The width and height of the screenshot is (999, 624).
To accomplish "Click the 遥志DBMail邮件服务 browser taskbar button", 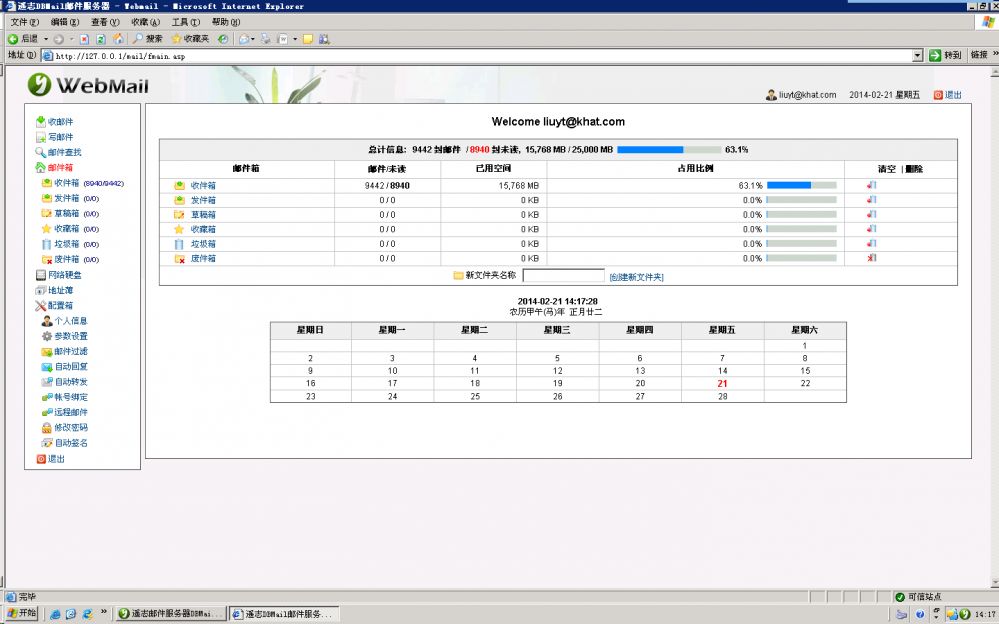I will pyautogui.click(x=284, y=614).
